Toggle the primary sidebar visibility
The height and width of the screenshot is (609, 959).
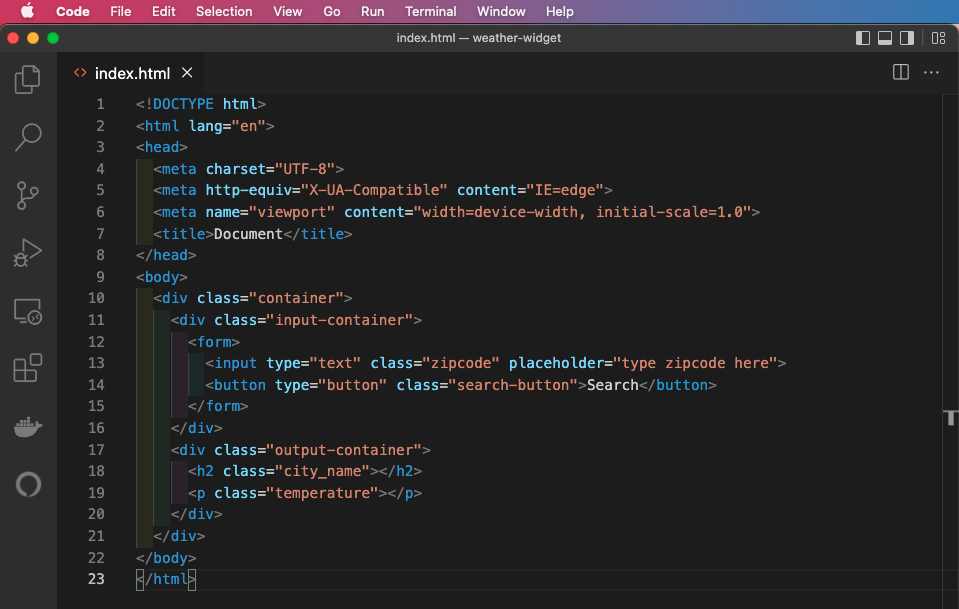click(862, 37)
